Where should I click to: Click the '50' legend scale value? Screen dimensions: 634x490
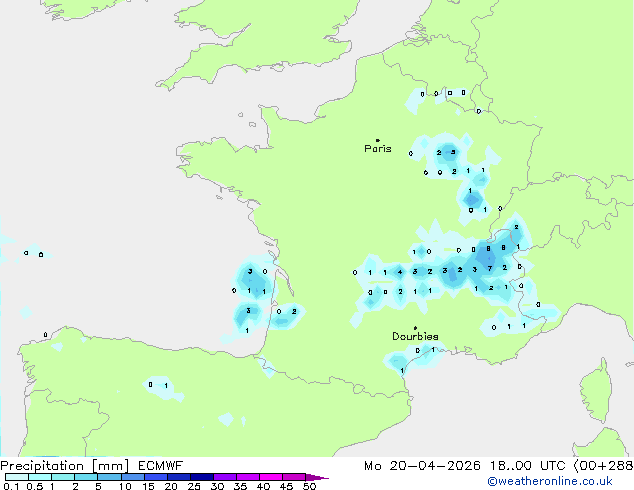(x=309, y=486)
